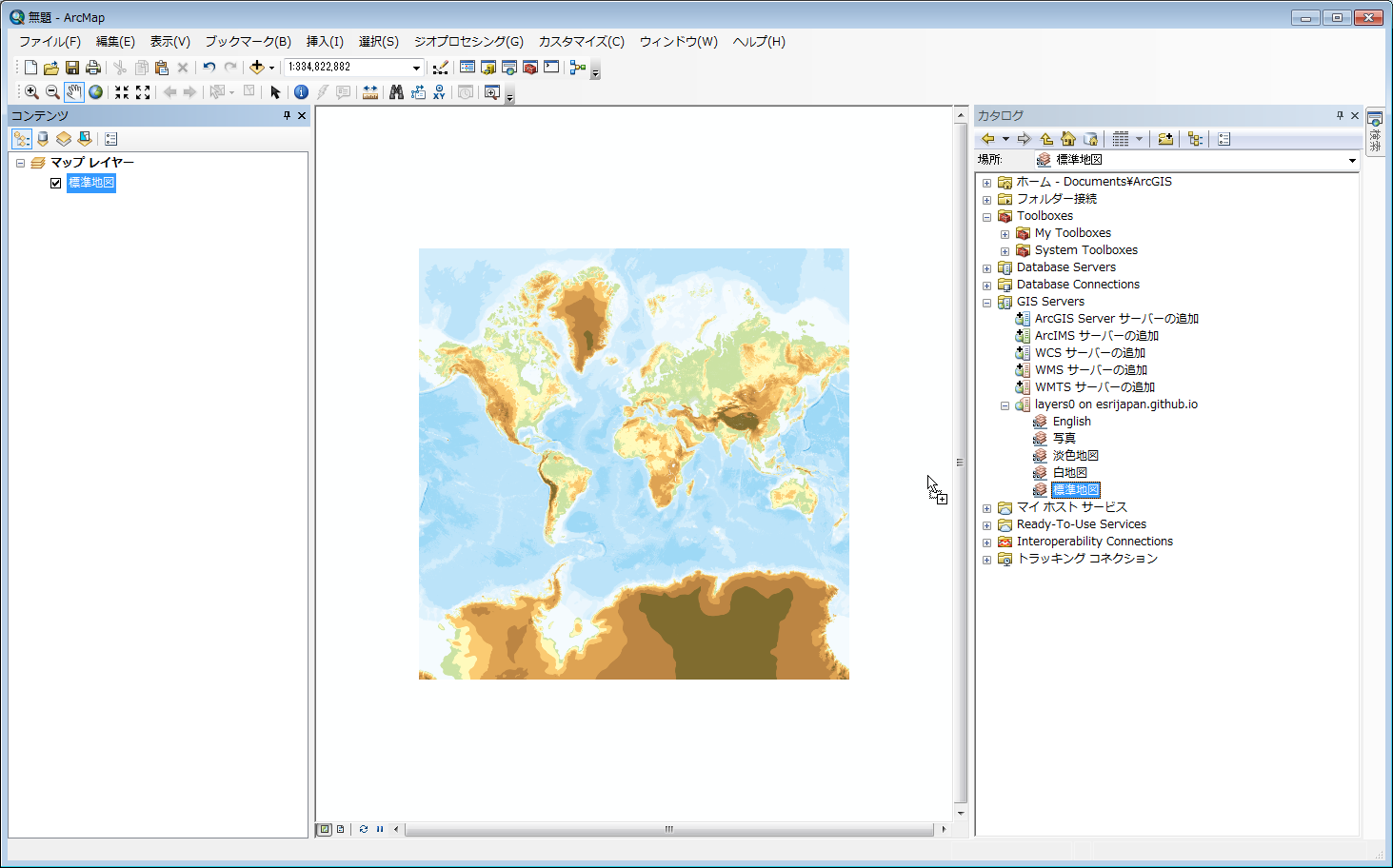
Task: Collapse the layers0 on esrijapan.github.io node
Action: [1005, 404]
